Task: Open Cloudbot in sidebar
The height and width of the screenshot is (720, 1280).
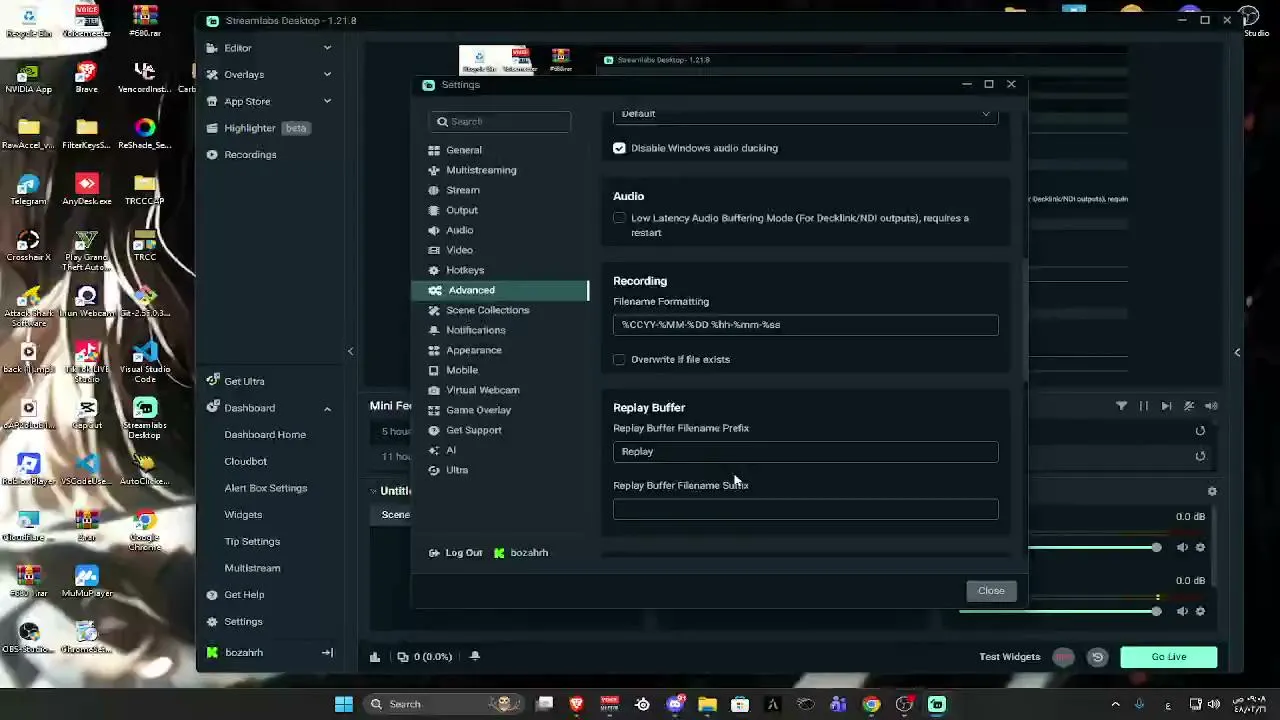Action: pyautogui.click(x=245, y=462)
